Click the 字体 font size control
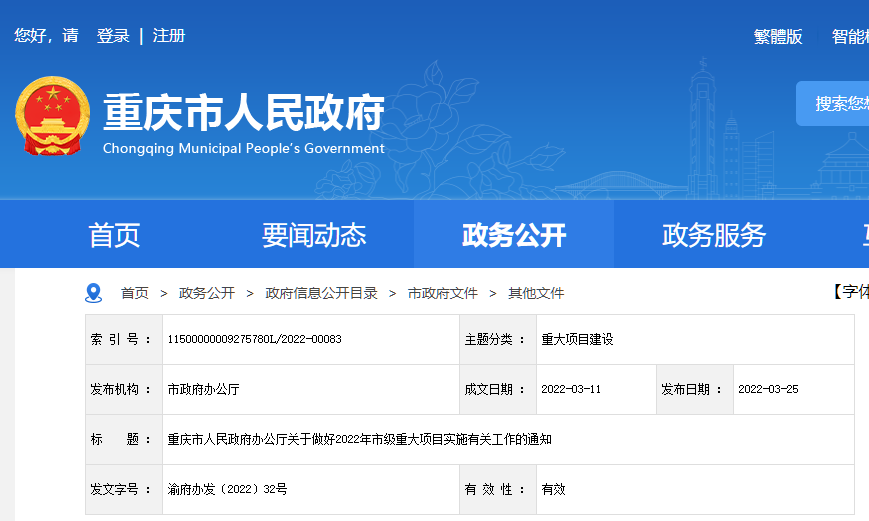Screen dimensions: 869x521 point(850,292)
